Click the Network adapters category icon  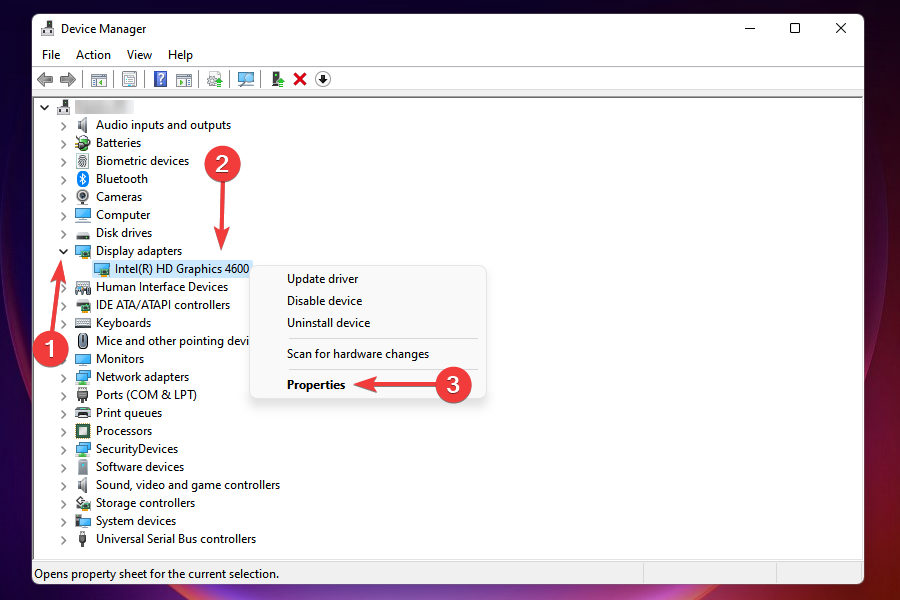(x=83, y=377)
